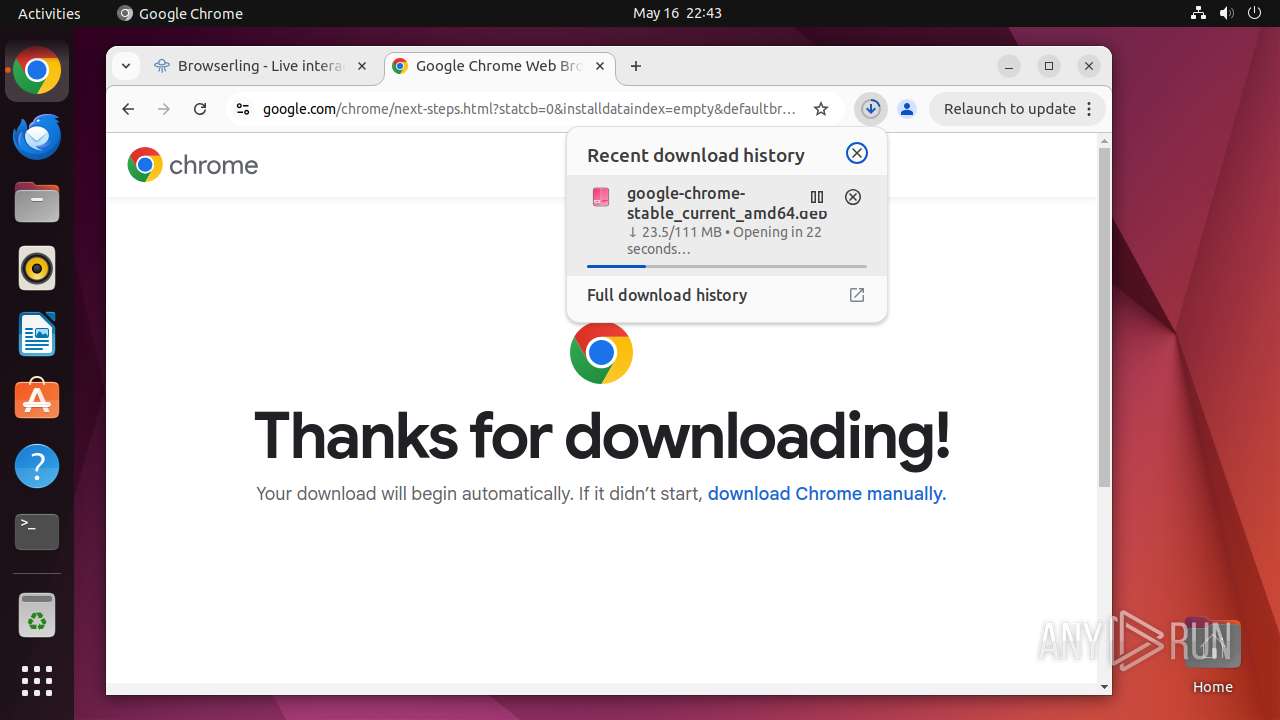Open Trash from the dock
The width and height of the screenshot is (1280, 720).
click(x=37, y=616)
